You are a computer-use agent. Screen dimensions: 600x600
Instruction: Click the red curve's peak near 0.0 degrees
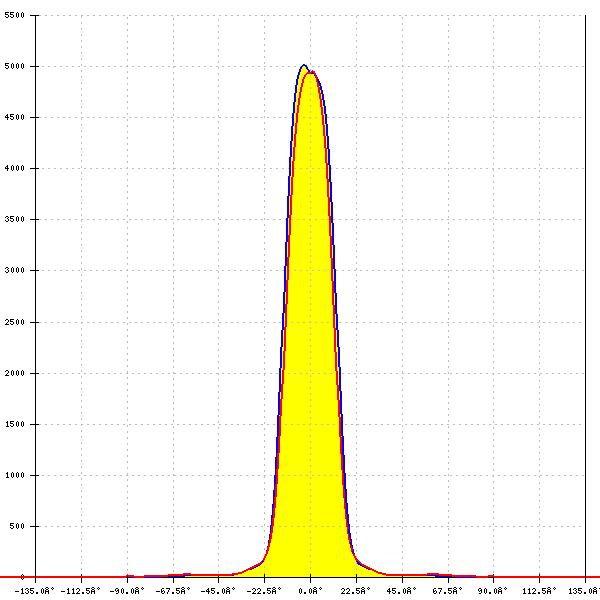click(312, 72)
